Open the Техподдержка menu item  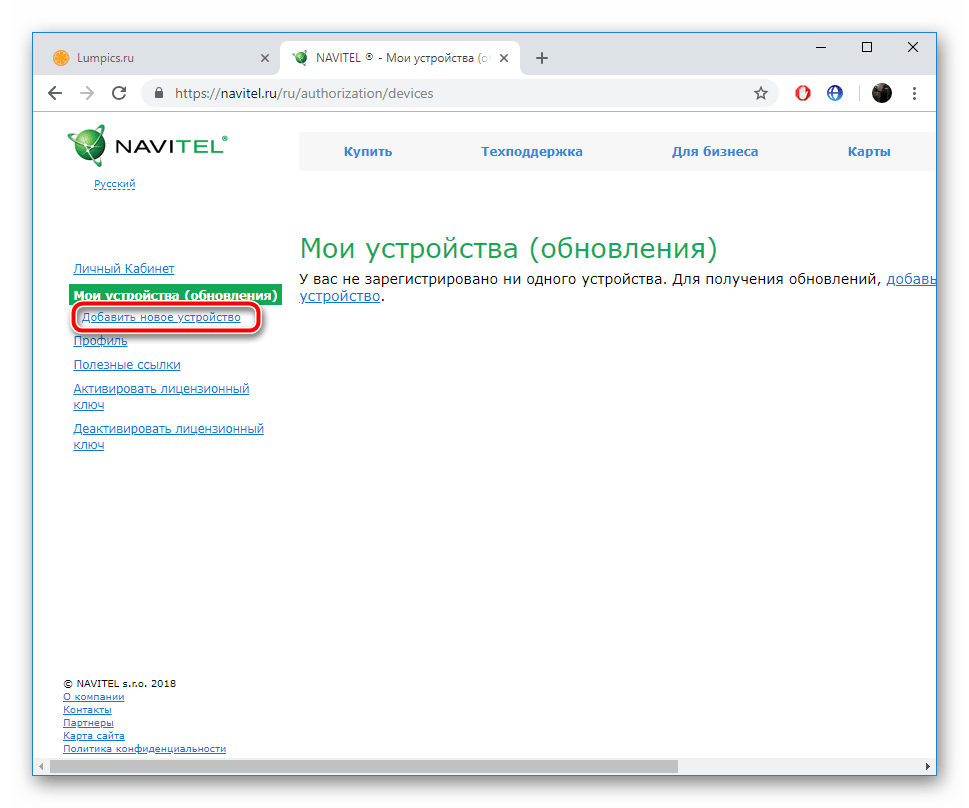click(x=531, y=152)
